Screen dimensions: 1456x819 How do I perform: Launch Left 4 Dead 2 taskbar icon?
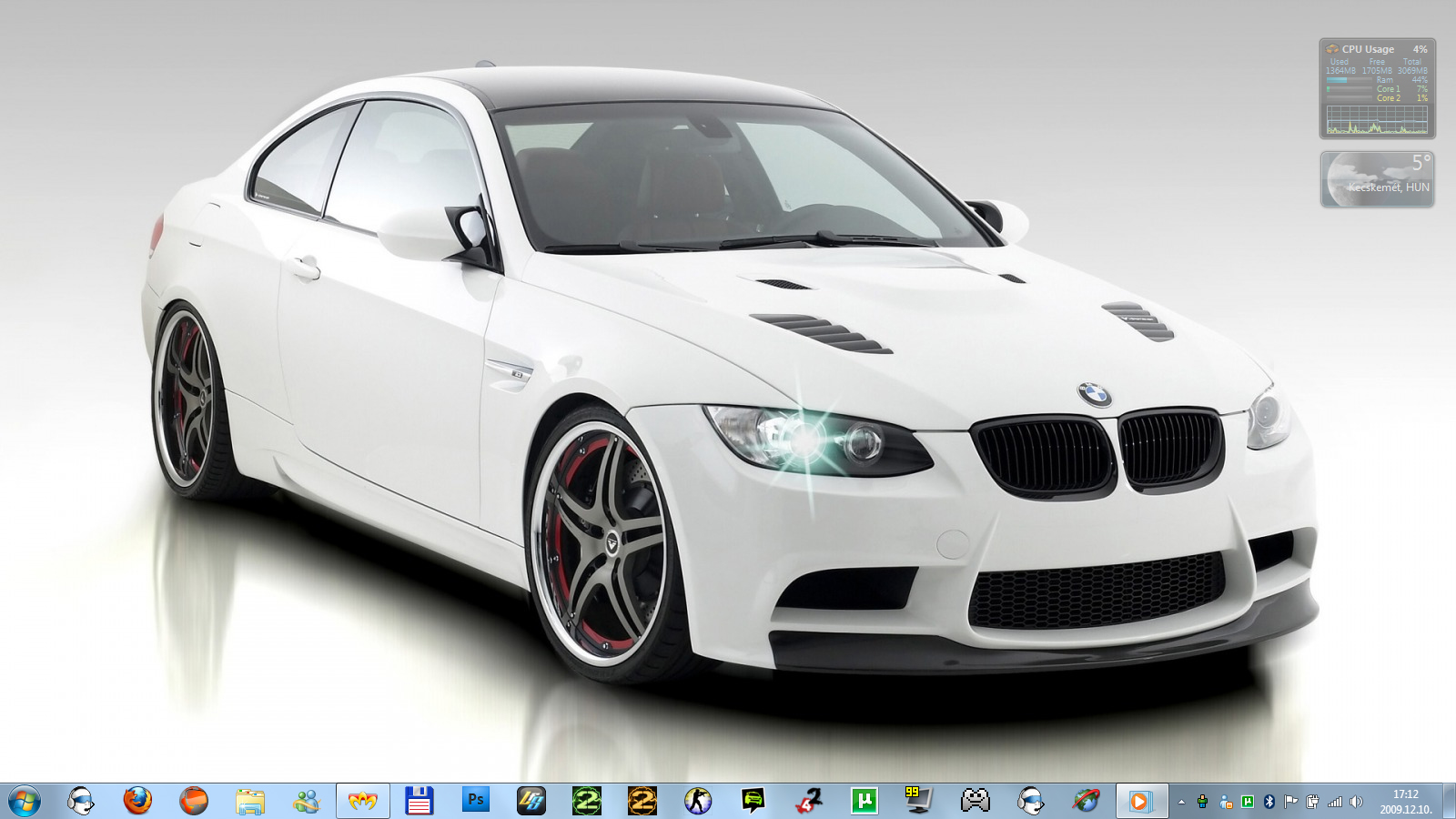click(809, 801)
